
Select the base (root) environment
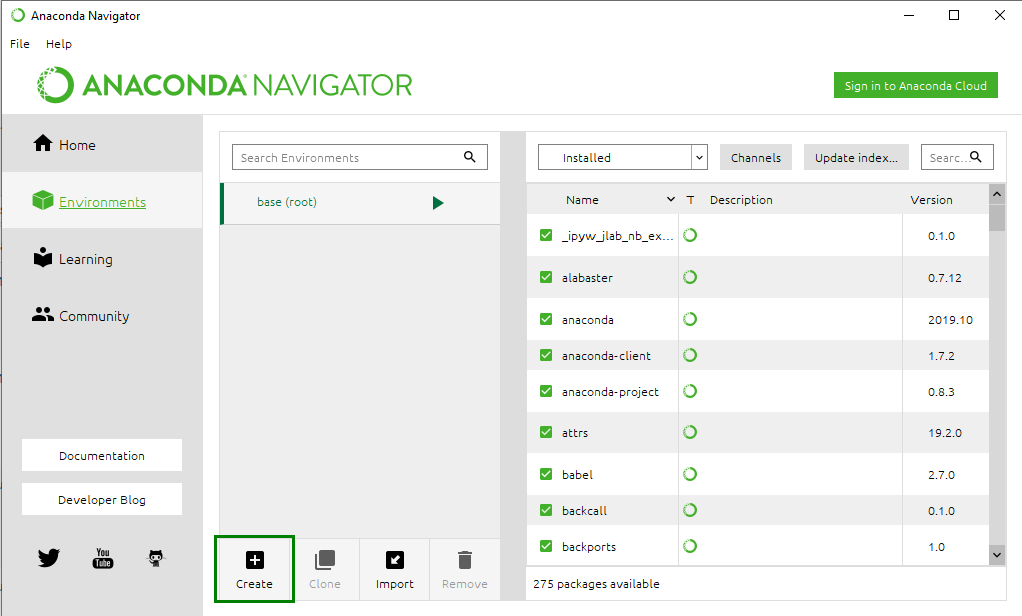(360, 203)
